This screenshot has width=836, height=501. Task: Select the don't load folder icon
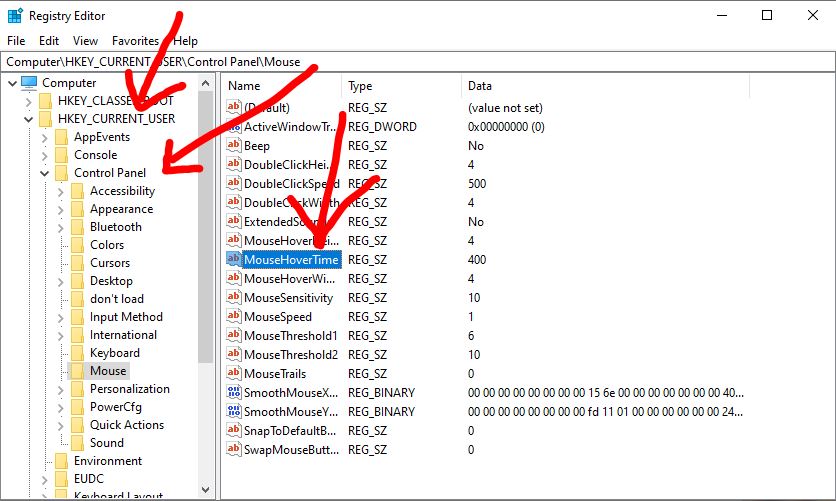(x=77, y=299)
